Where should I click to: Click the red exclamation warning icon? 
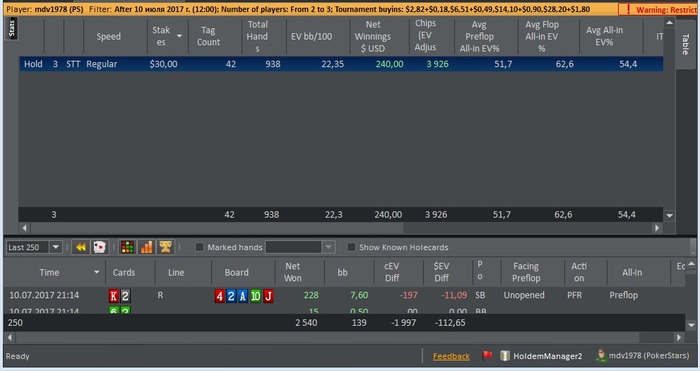628,9
